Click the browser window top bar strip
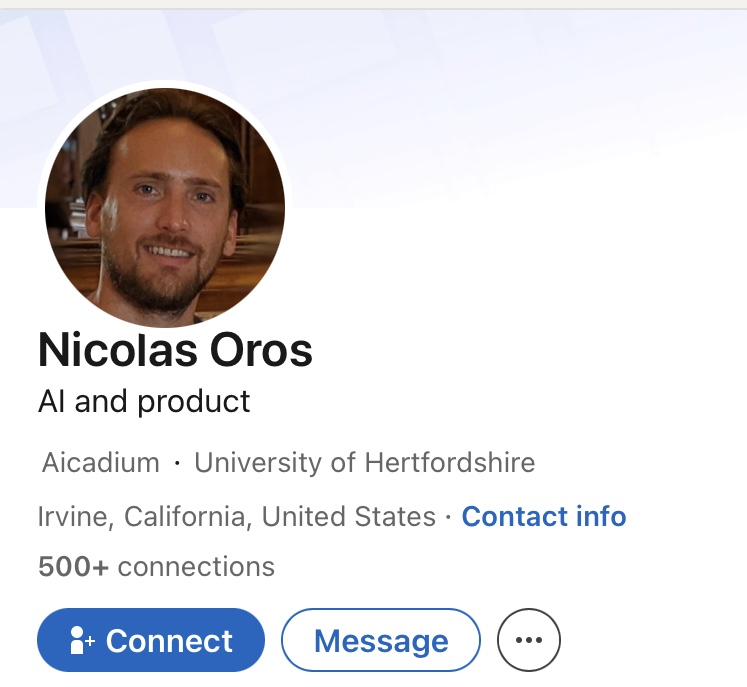 tap(373, 4)
